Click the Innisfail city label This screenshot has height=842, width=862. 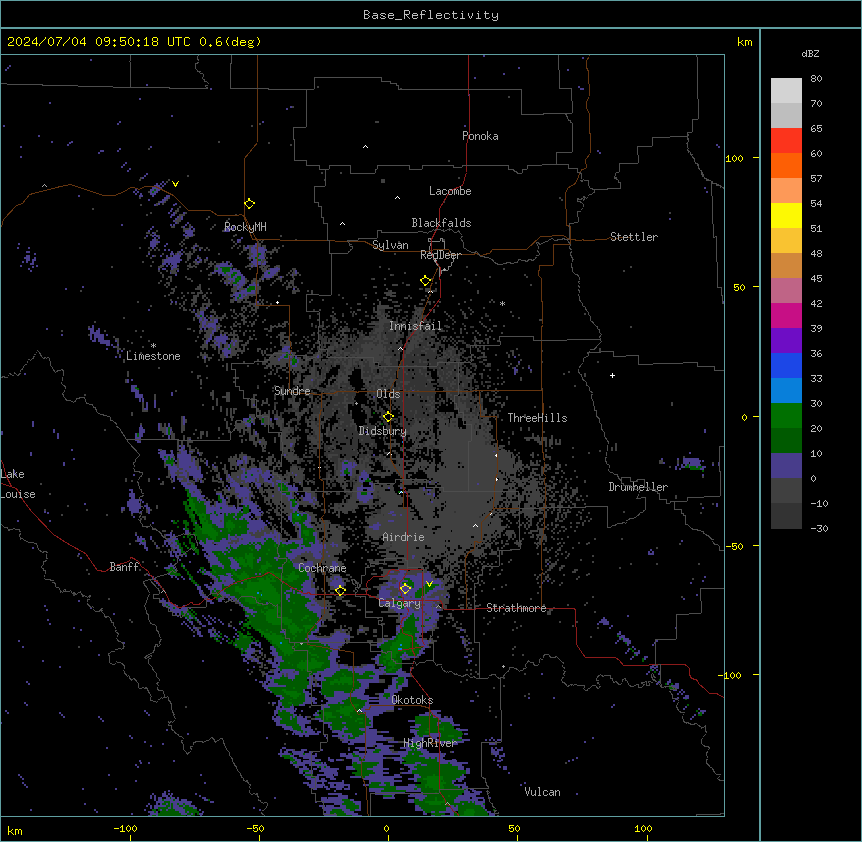click(x=415, y=326)
